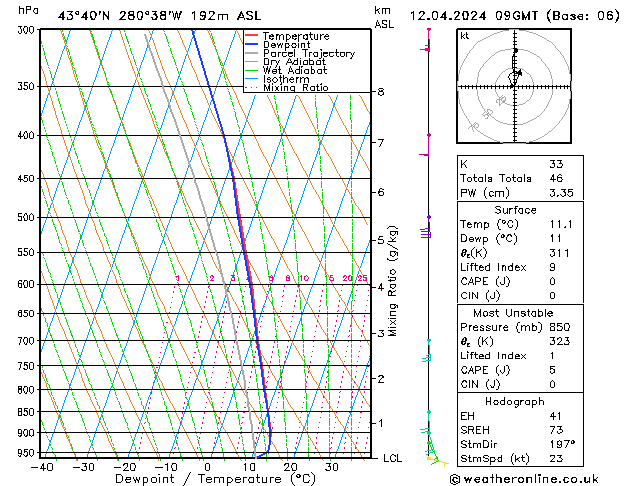Click the hodograph wind plot
The height and width of the screenshot is (486, 629).
(514, 86)
